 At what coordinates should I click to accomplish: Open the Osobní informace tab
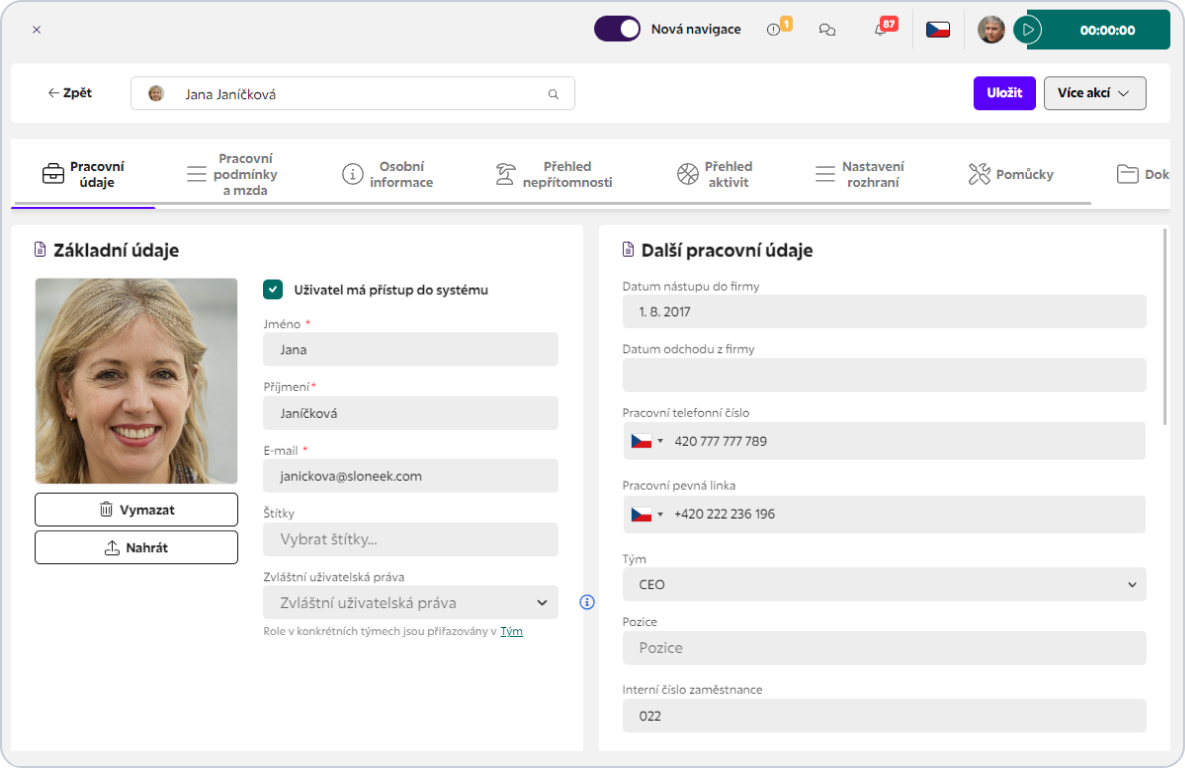pyautogui.click(x=388, y=174)
